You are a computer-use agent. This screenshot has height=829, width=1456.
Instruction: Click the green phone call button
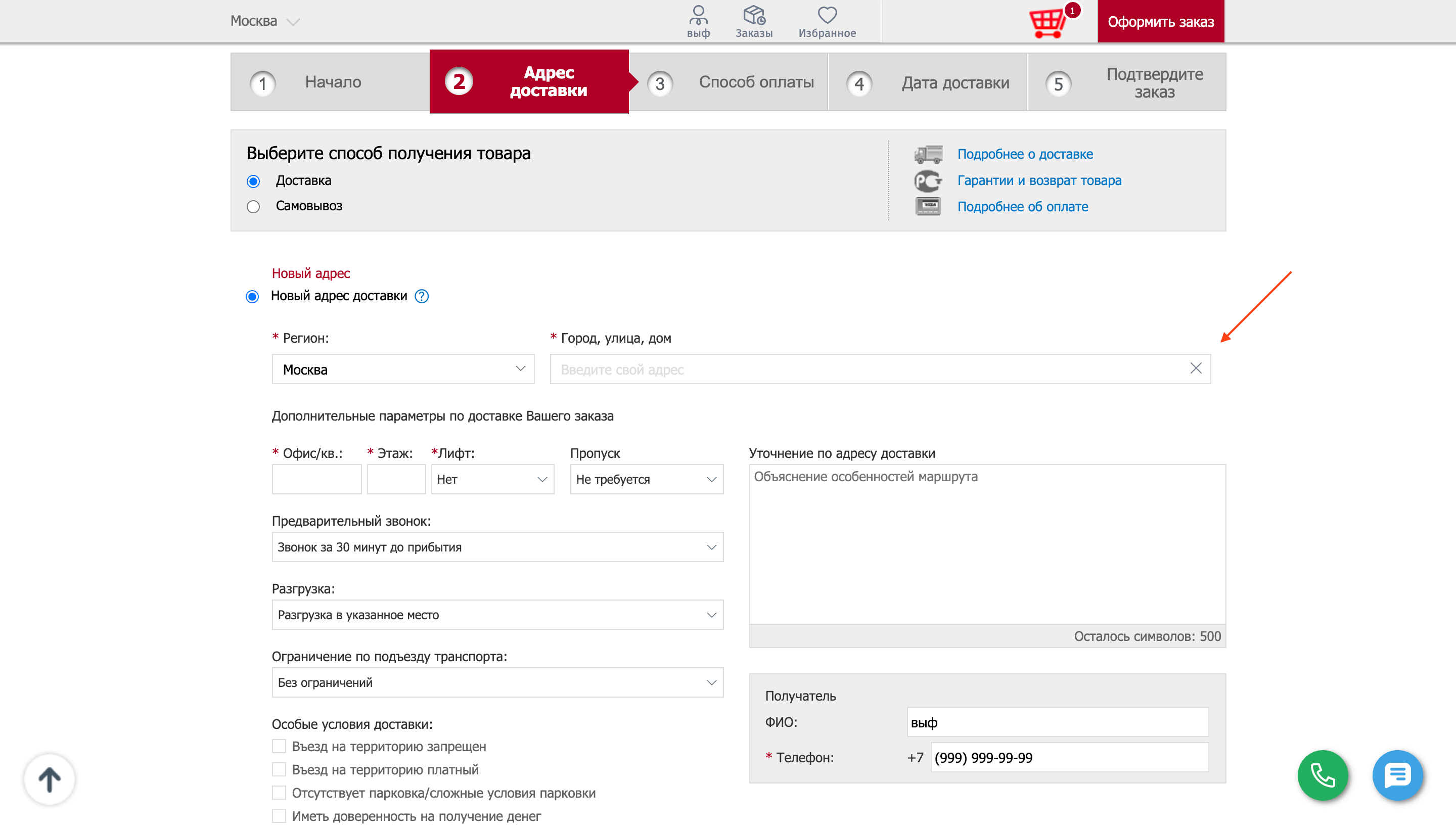[x=1323, y=775]
